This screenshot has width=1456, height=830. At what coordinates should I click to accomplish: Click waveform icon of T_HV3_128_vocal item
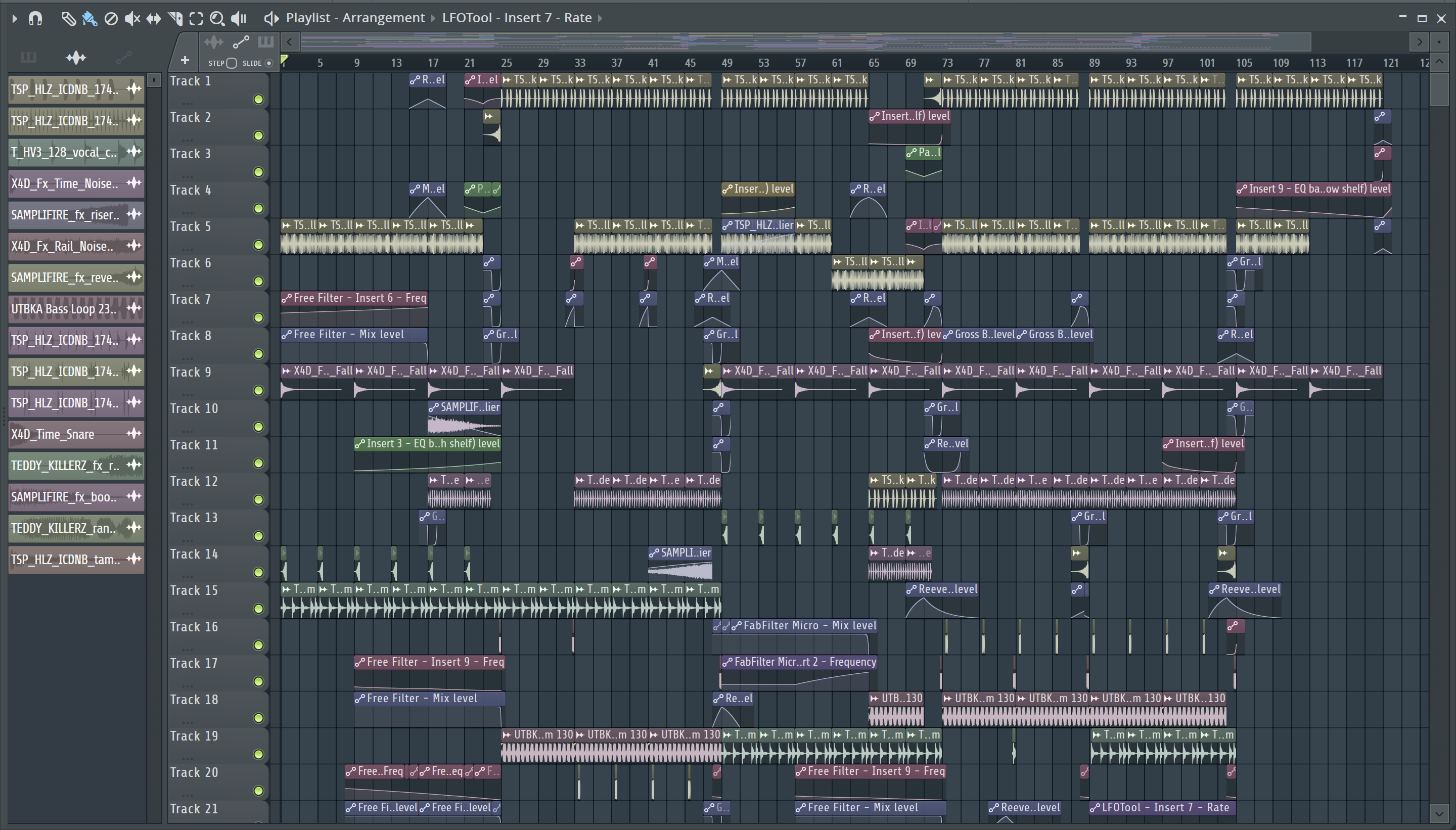tap(134, 152)
